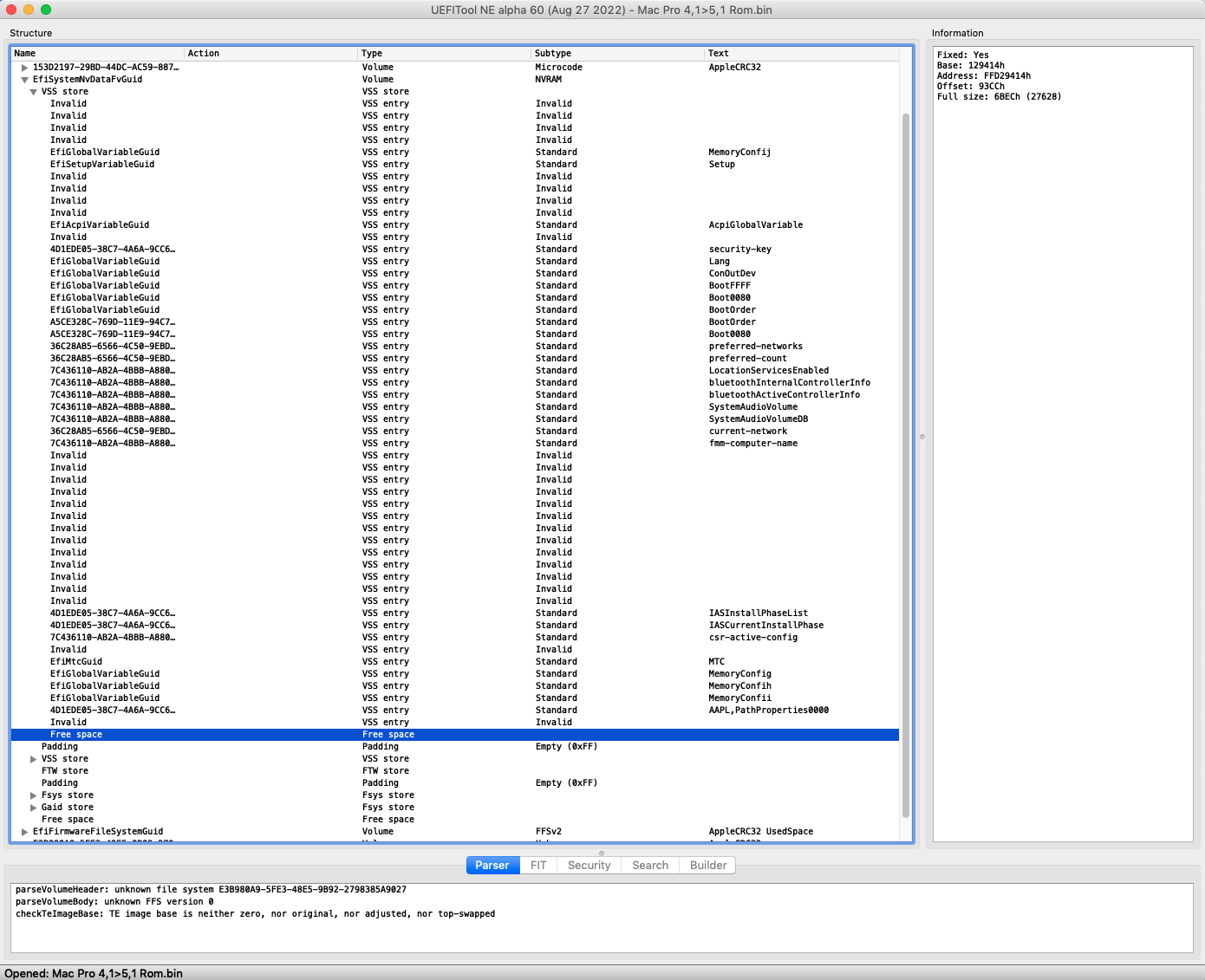Click the Action column header
This screenshot has height=980, width=1205.
270,54
